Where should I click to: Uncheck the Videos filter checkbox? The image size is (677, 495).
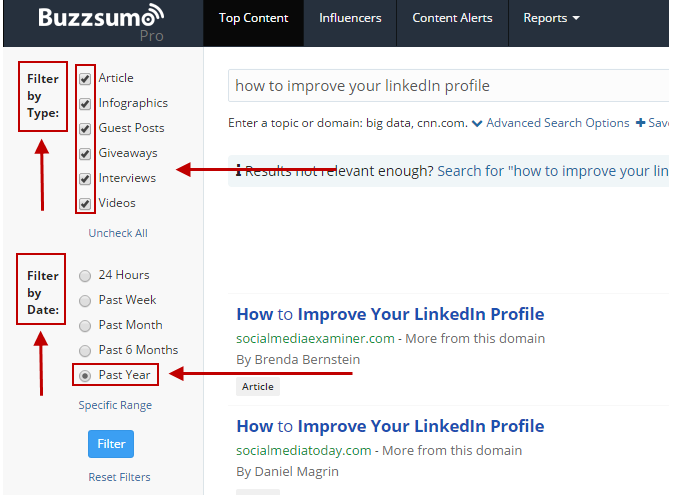pos(85,203)
